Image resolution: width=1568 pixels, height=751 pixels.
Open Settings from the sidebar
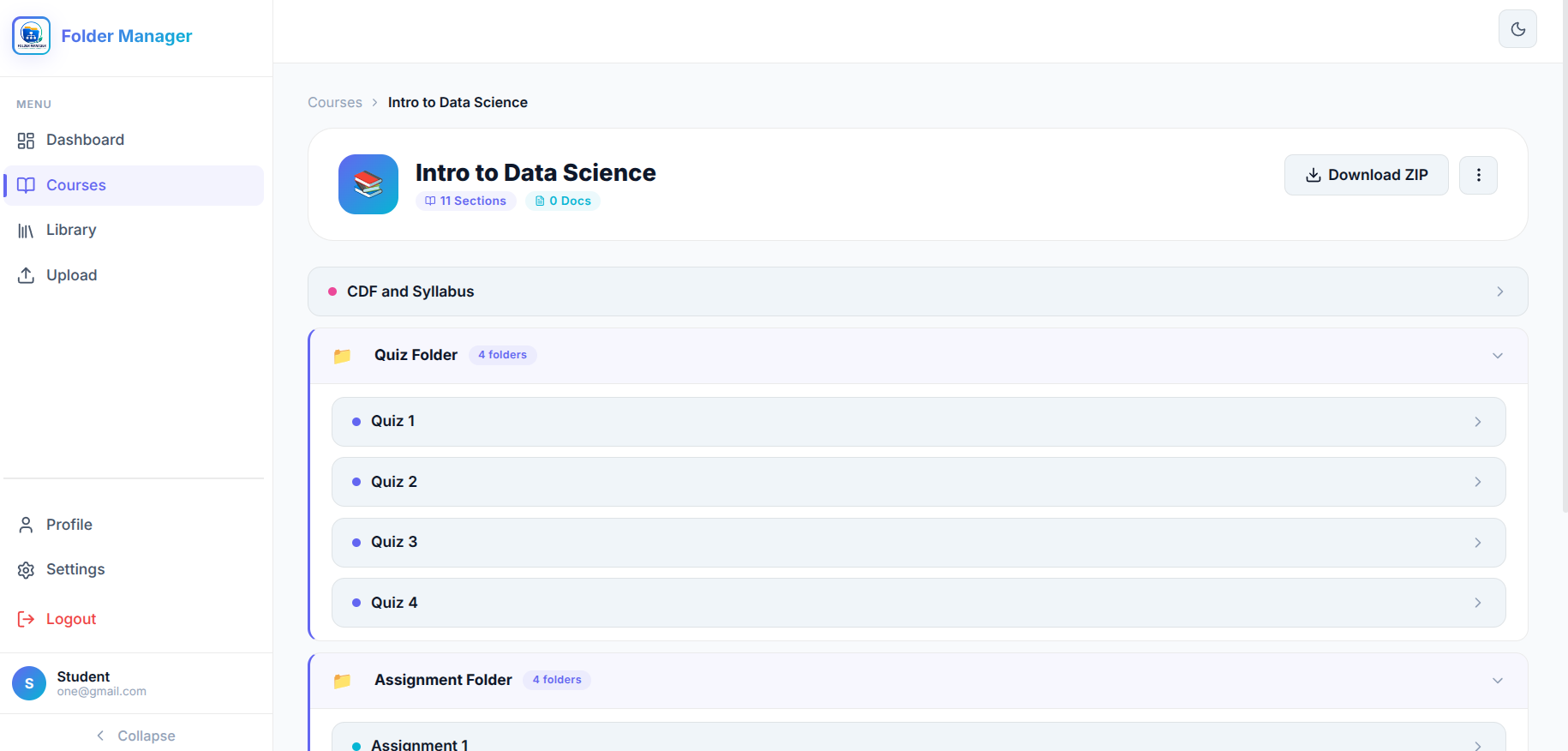pos(134,569)
